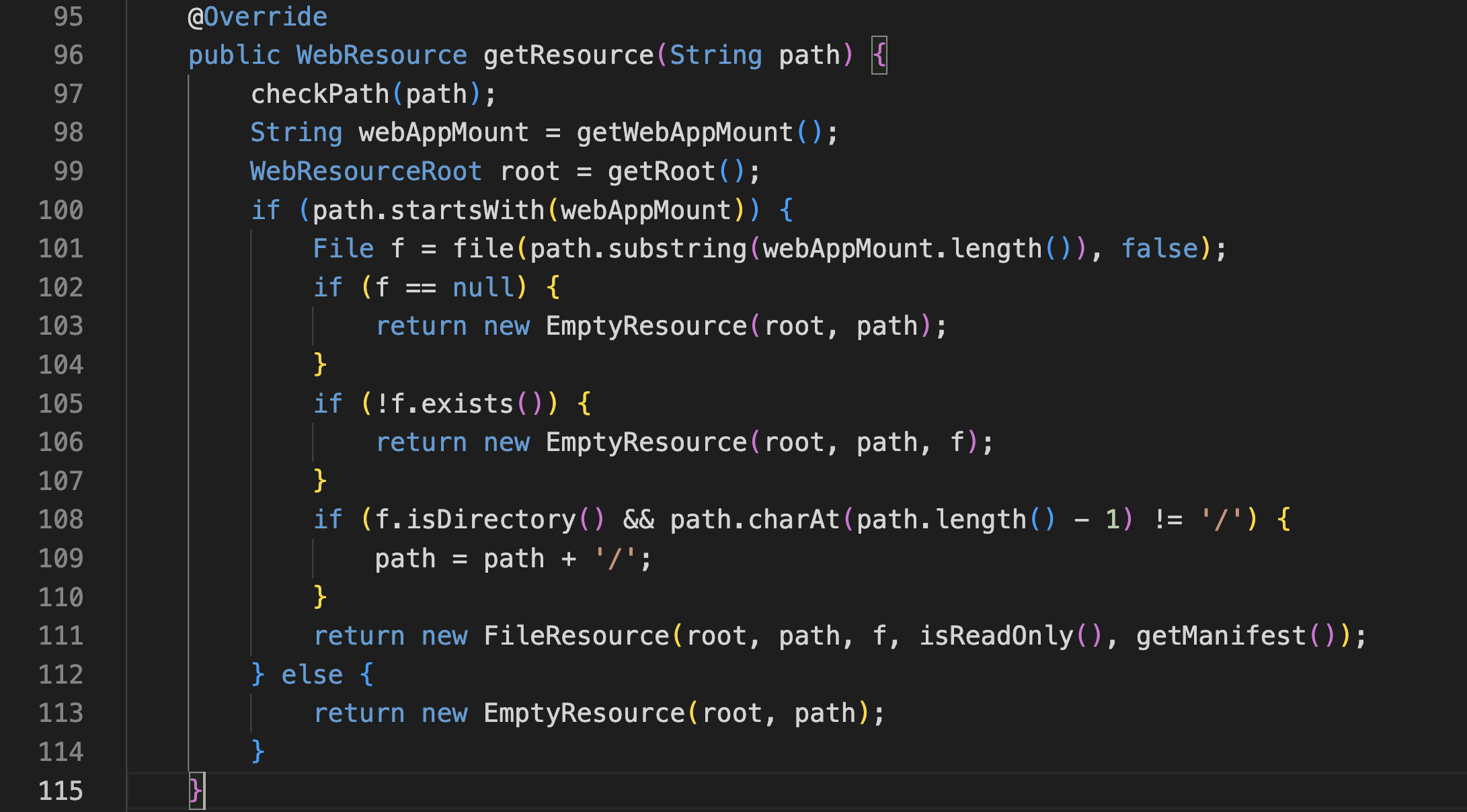Click the 'false' keyword on line 101
Viewport: 1467px width, 812px height.
coord(1160,249)
